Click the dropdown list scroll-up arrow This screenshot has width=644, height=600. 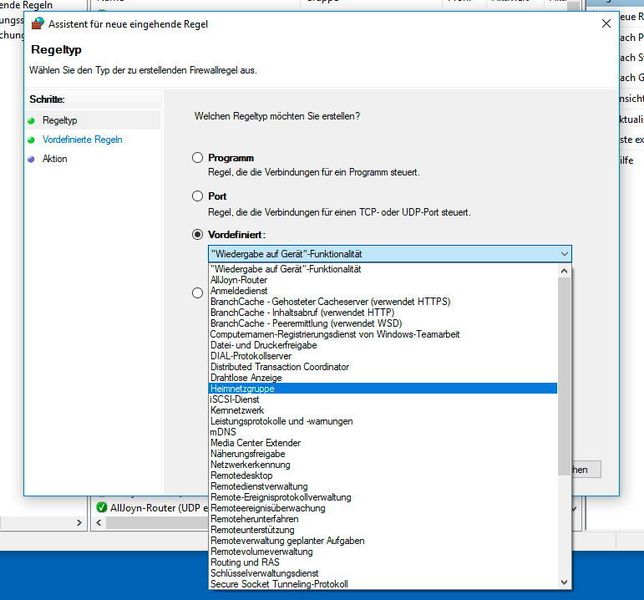click(x=564, y=271)
